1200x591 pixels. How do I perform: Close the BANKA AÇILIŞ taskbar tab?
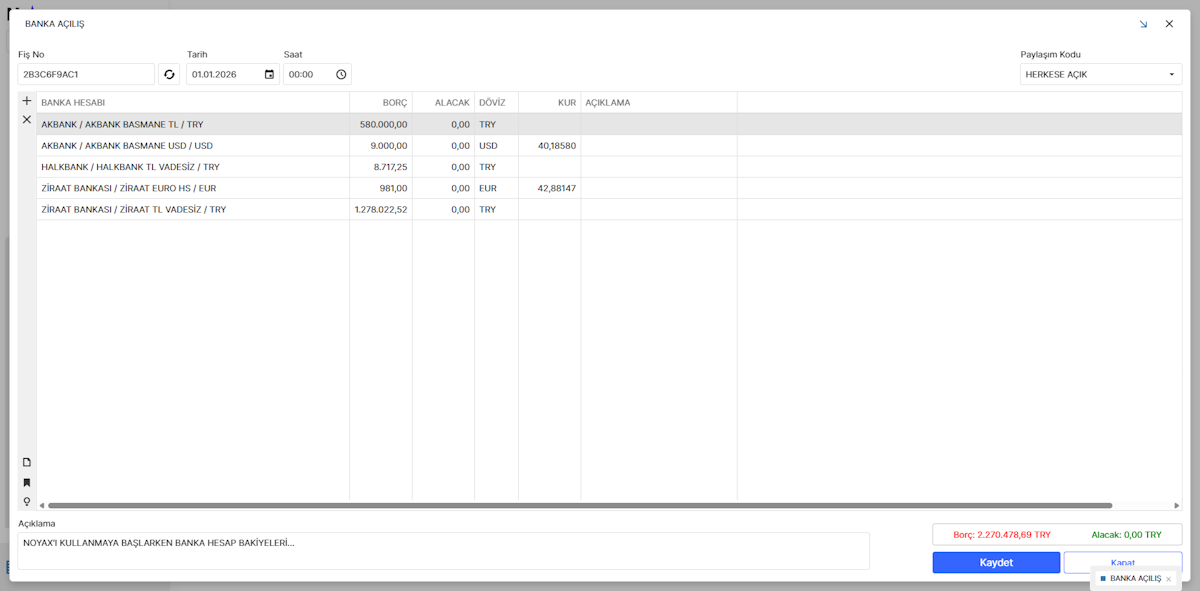pyautogui.click(x=1168, y=579)
